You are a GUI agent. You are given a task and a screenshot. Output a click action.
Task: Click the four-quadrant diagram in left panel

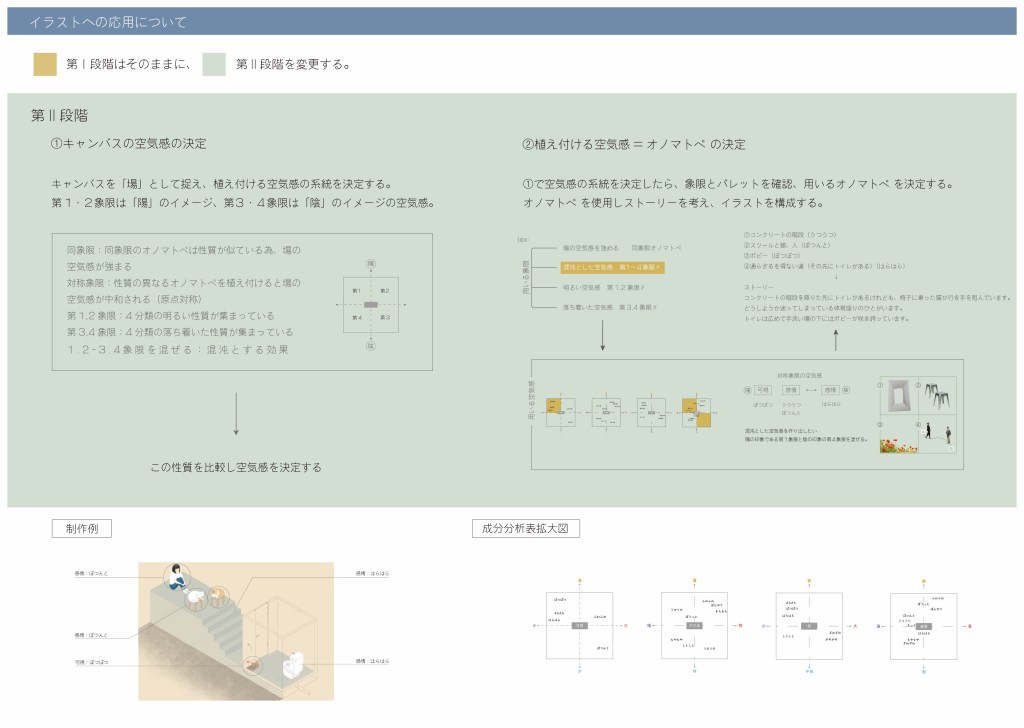[x=370, y=304]
